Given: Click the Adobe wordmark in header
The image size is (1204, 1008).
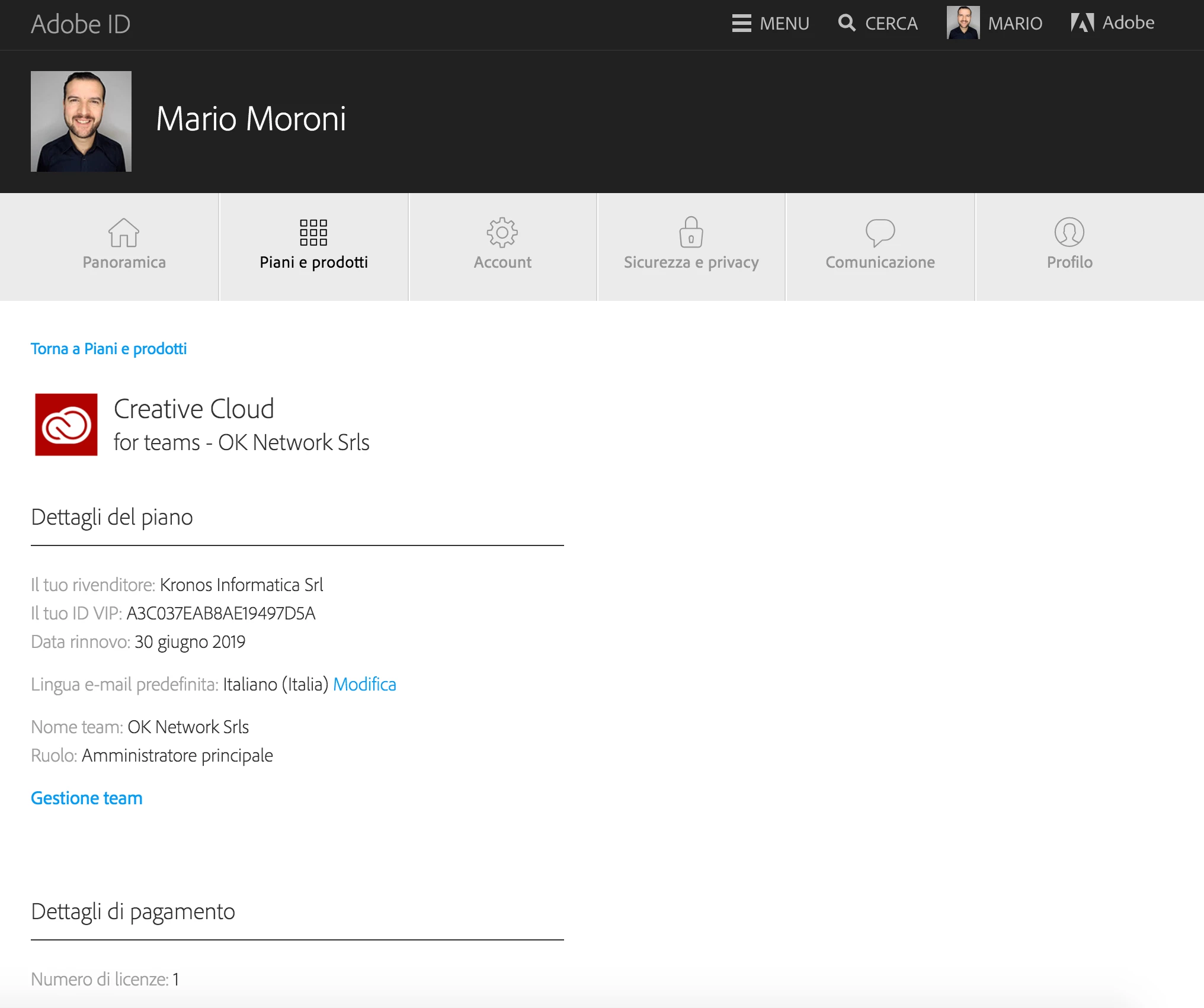Looking at the screenshot, I should click(1128, 23).
